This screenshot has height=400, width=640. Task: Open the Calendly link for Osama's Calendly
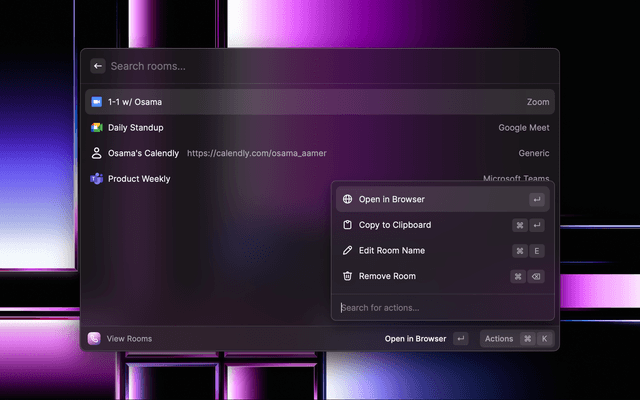[257, 153]
